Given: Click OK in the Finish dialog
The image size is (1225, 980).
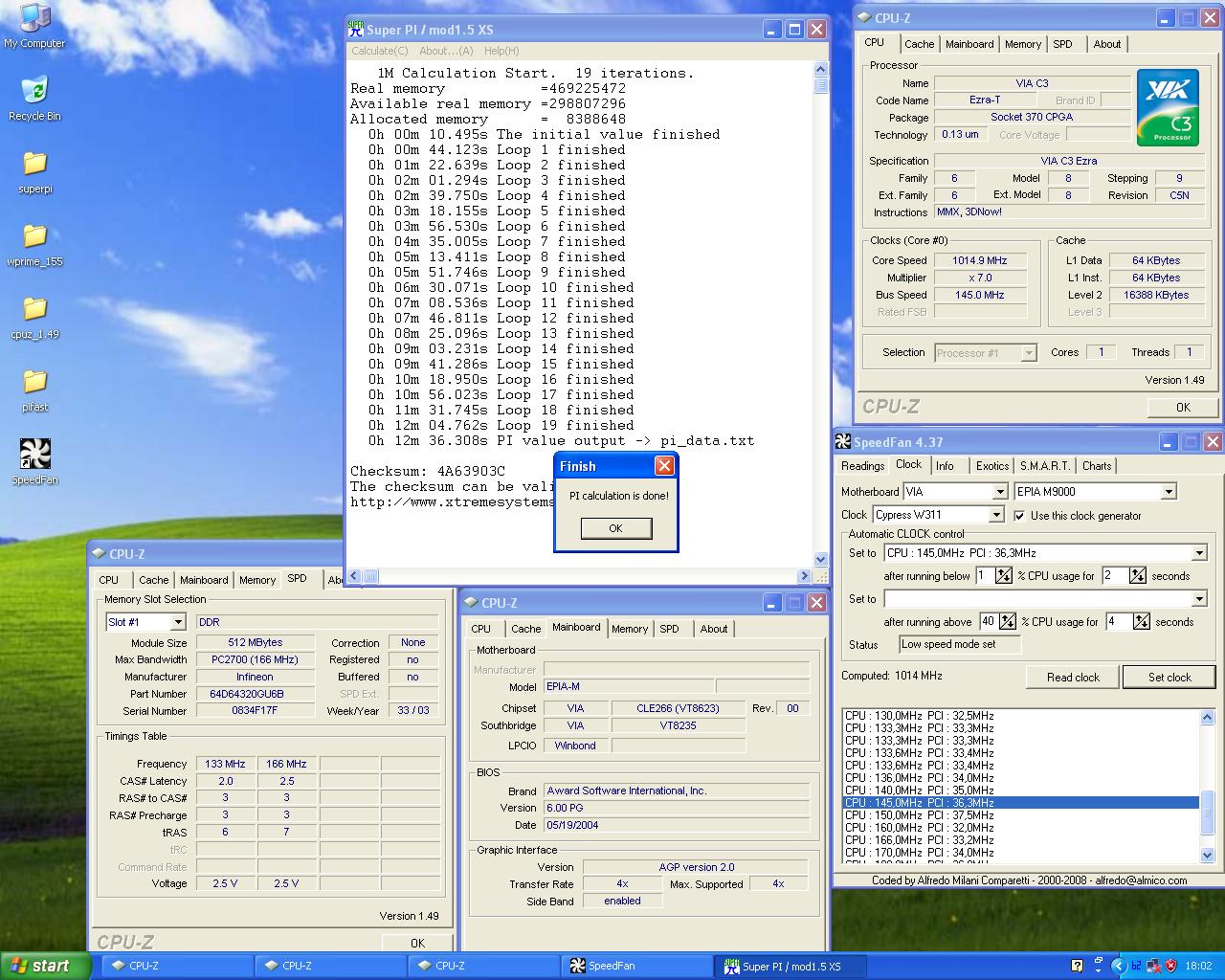Looking at the screenshot, I should [x=615, y=528].
